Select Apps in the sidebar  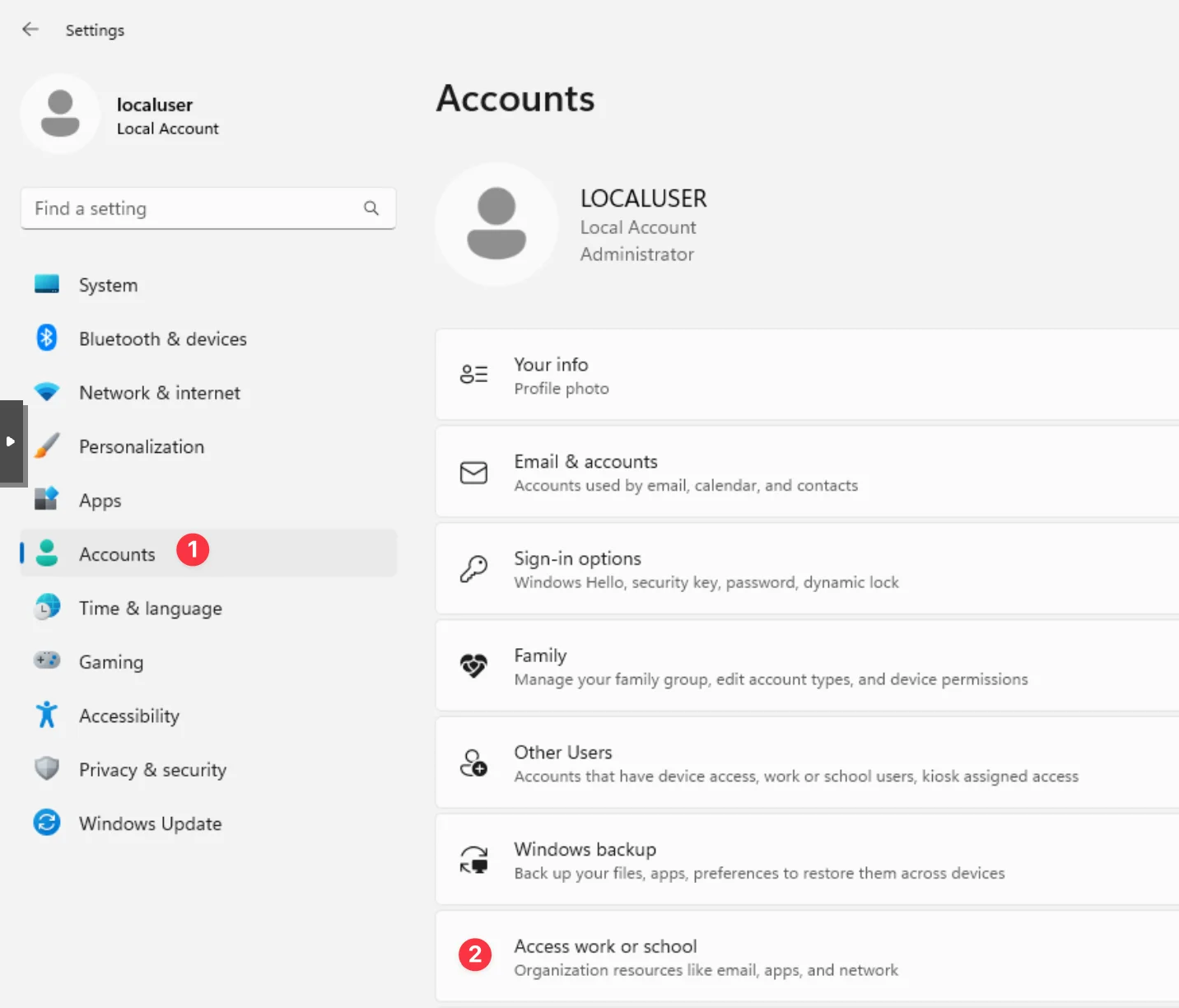click(100, 501)
